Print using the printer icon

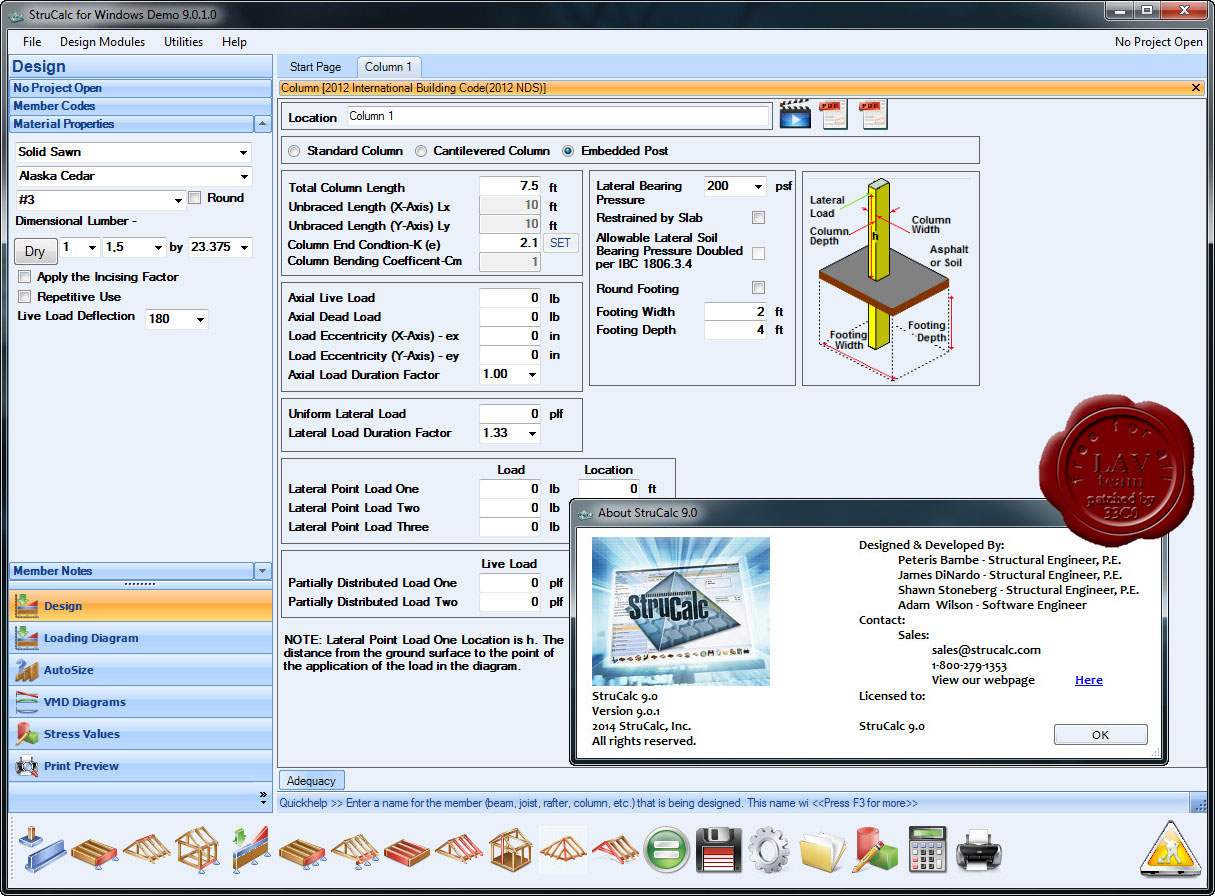(x=979, y=851)
